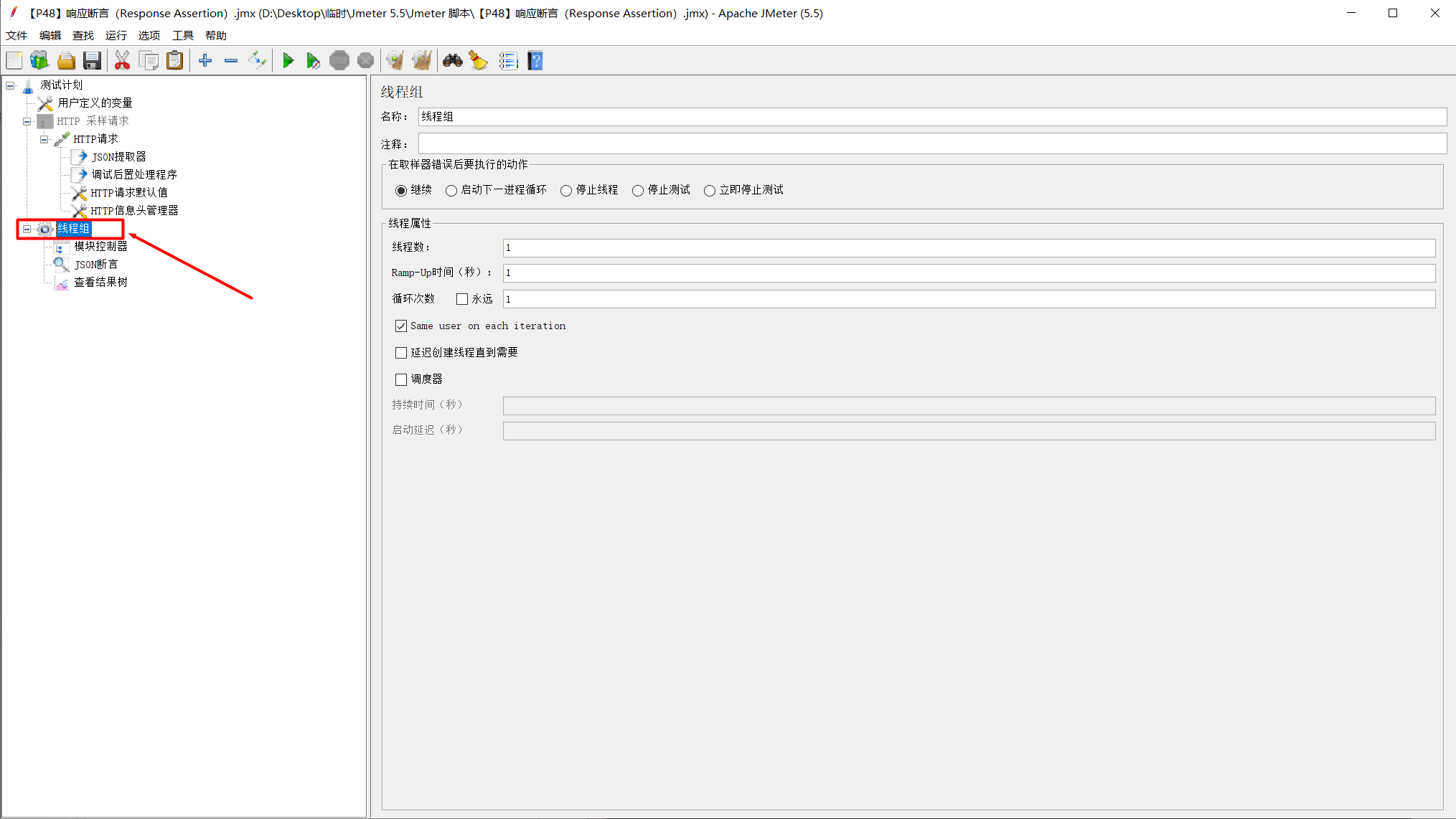The width and height of the screenshot is (1456, 819).
Task: Click the Cut scissors icon
Action: tap(123, 61)
